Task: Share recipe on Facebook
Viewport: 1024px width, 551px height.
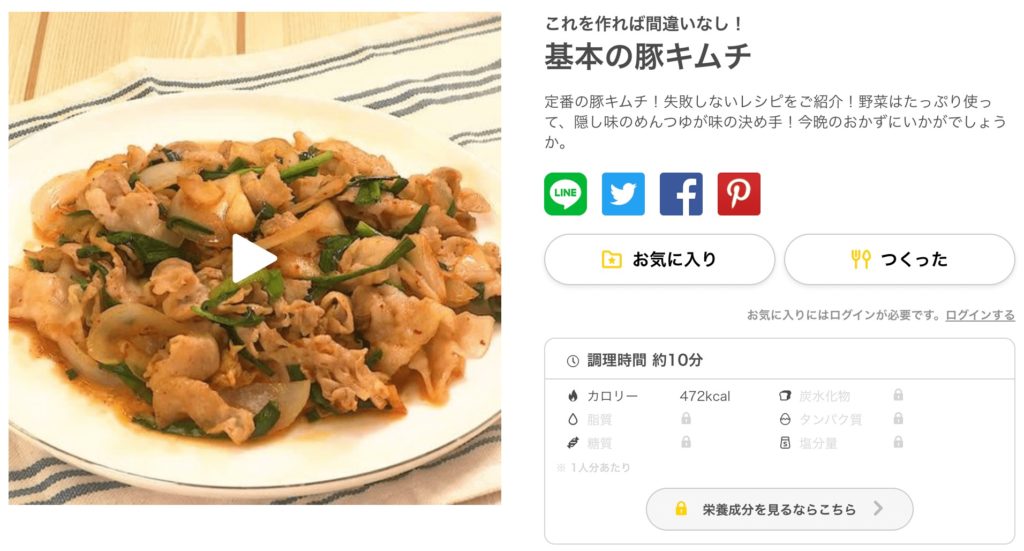Action: tap(681, 194)
